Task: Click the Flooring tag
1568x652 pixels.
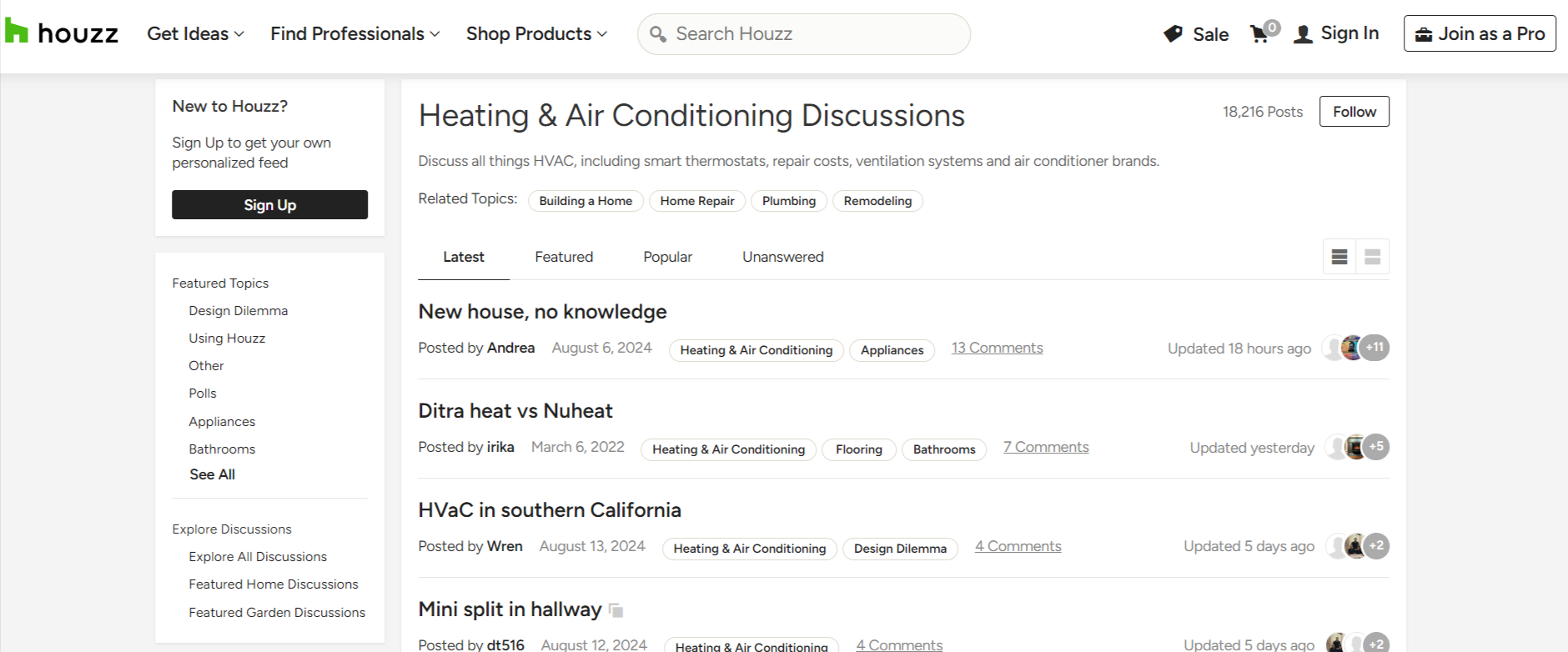Action: coord(859,449)
